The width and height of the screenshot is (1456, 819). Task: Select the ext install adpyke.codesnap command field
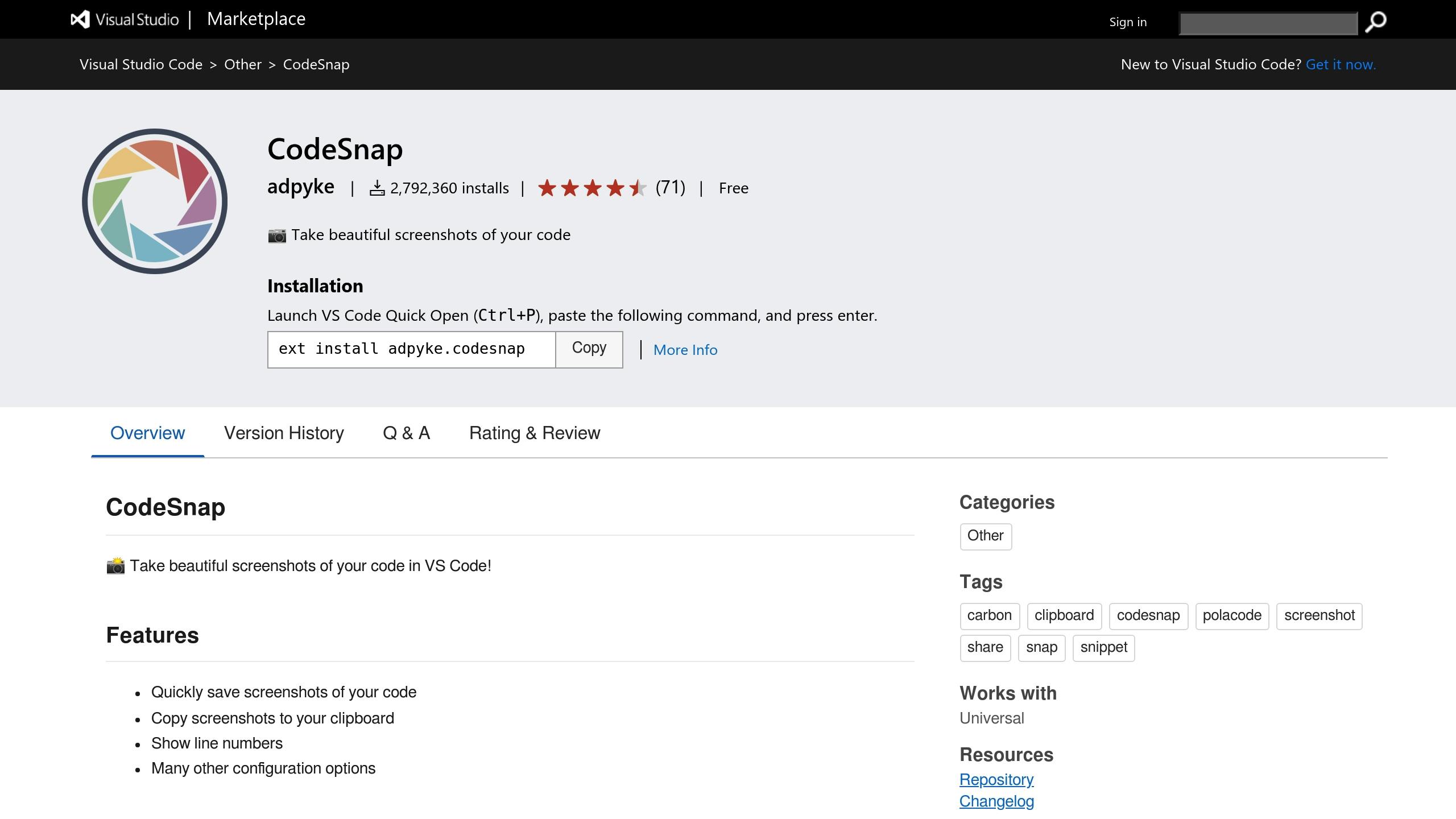point(412,349)
